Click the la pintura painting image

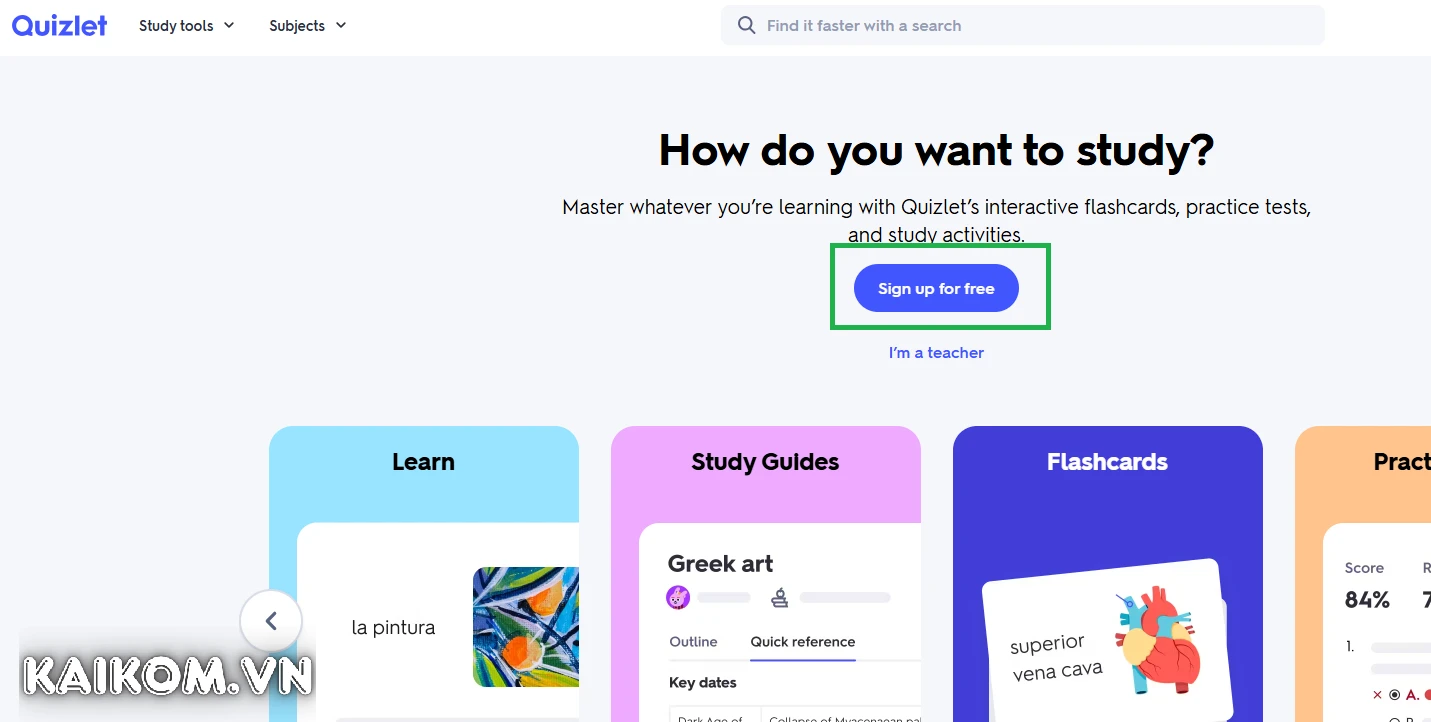525,627
